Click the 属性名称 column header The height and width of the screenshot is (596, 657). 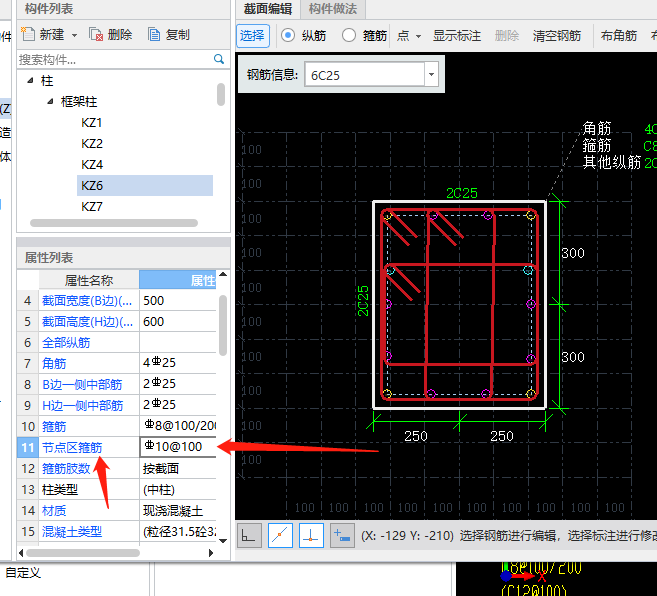tap(89, 280)
